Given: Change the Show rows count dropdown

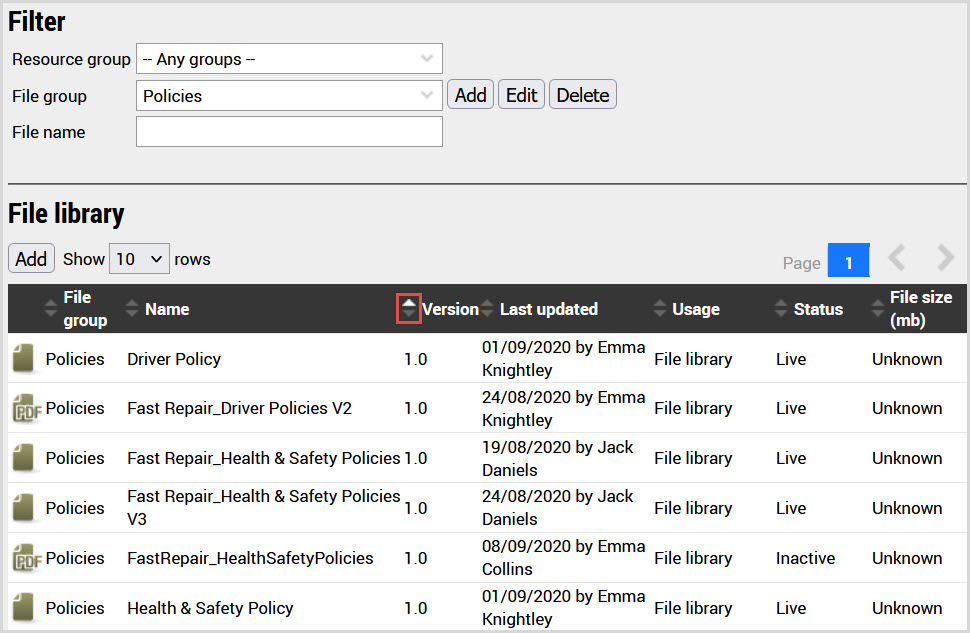Looking at the screenshot, I should 139,259.
